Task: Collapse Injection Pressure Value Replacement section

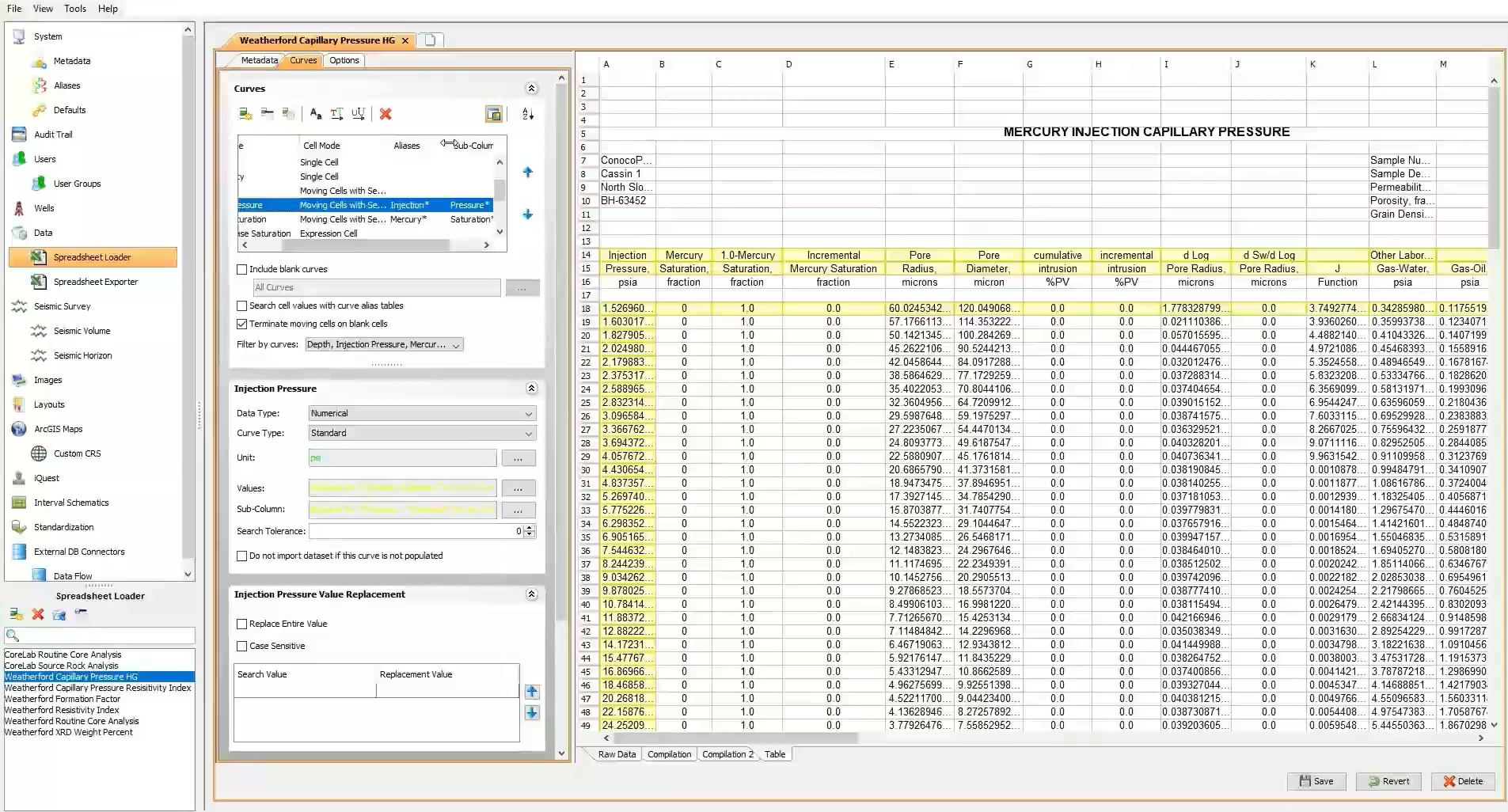Action: tap(531, 594)
